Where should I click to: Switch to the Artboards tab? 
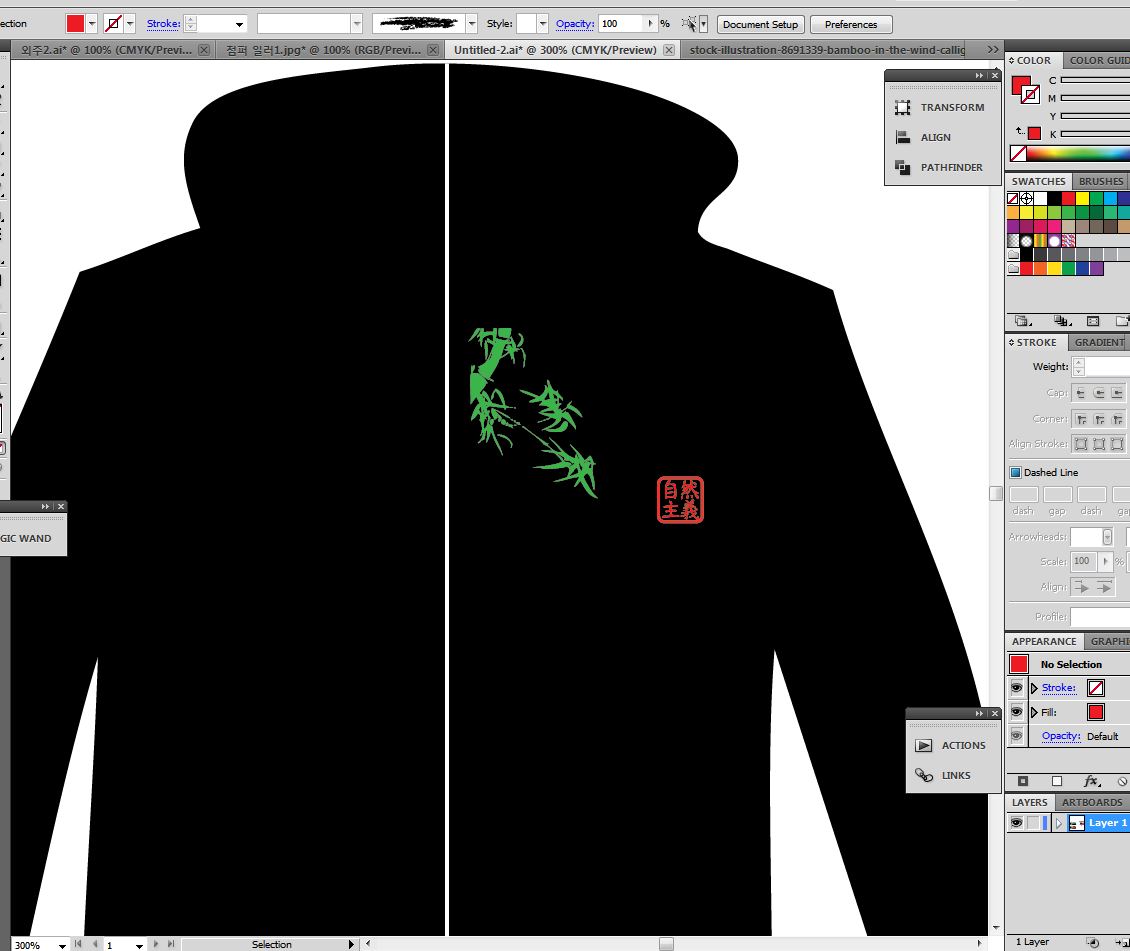[x=1091, y=802]
